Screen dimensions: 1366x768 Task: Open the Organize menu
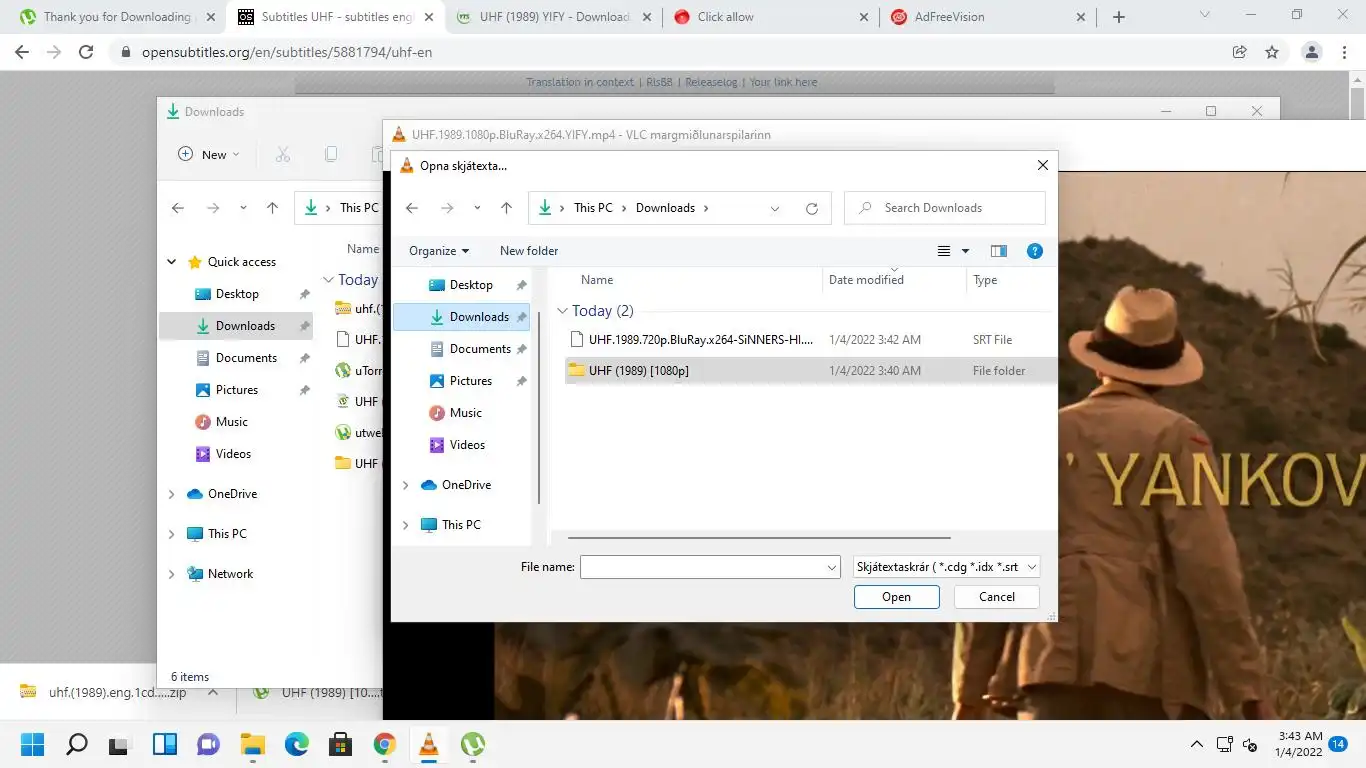[x=439, y=251]
